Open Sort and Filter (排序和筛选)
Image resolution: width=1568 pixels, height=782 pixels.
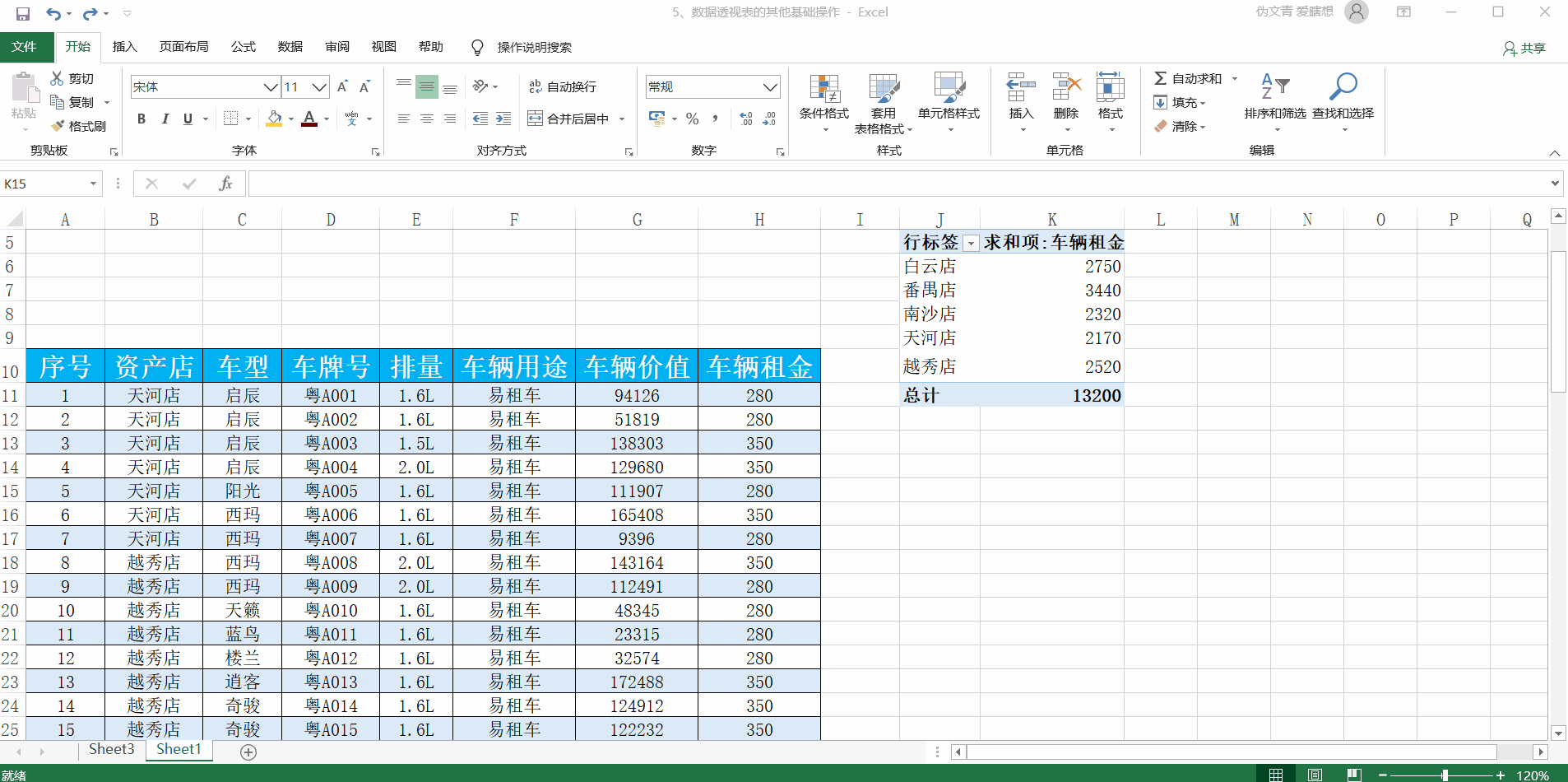click(x=1275, y=102)
